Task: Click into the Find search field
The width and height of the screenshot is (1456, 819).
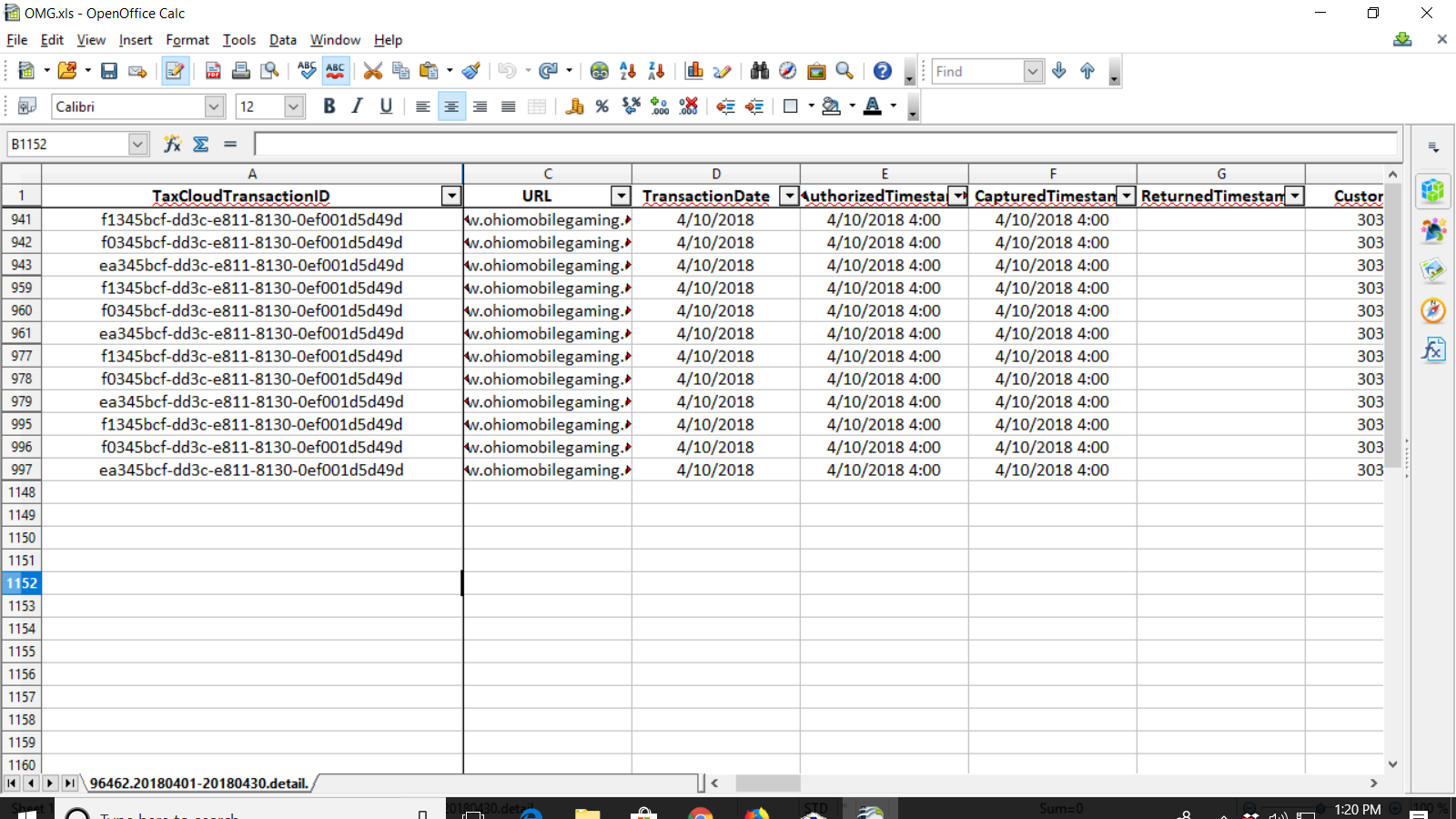Action: 977,71
